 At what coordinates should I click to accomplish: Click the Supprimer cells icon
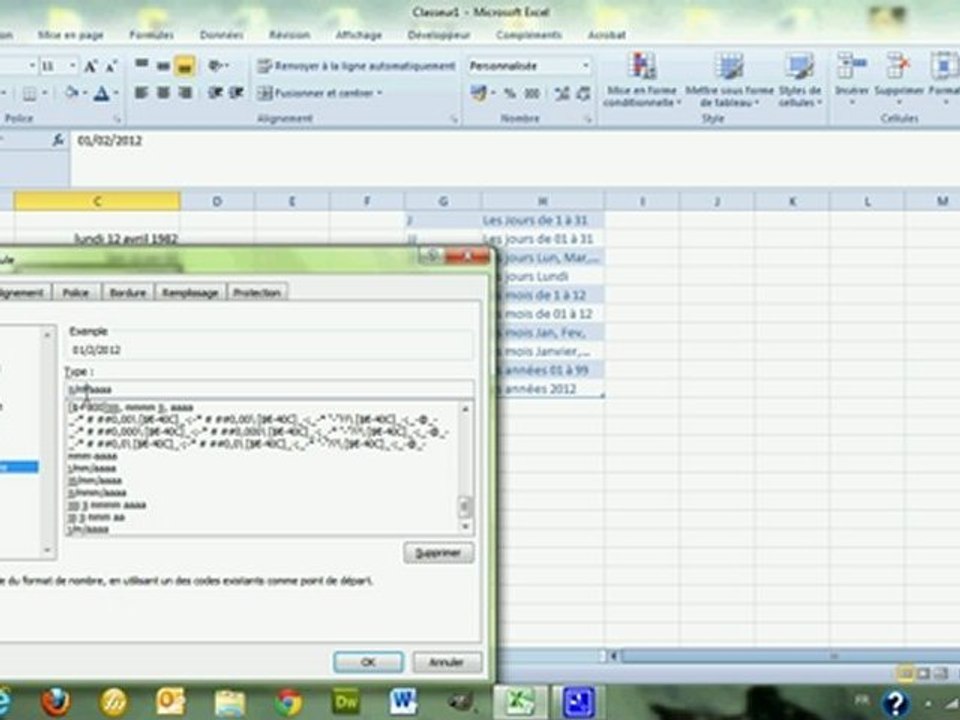click(898, 66)
